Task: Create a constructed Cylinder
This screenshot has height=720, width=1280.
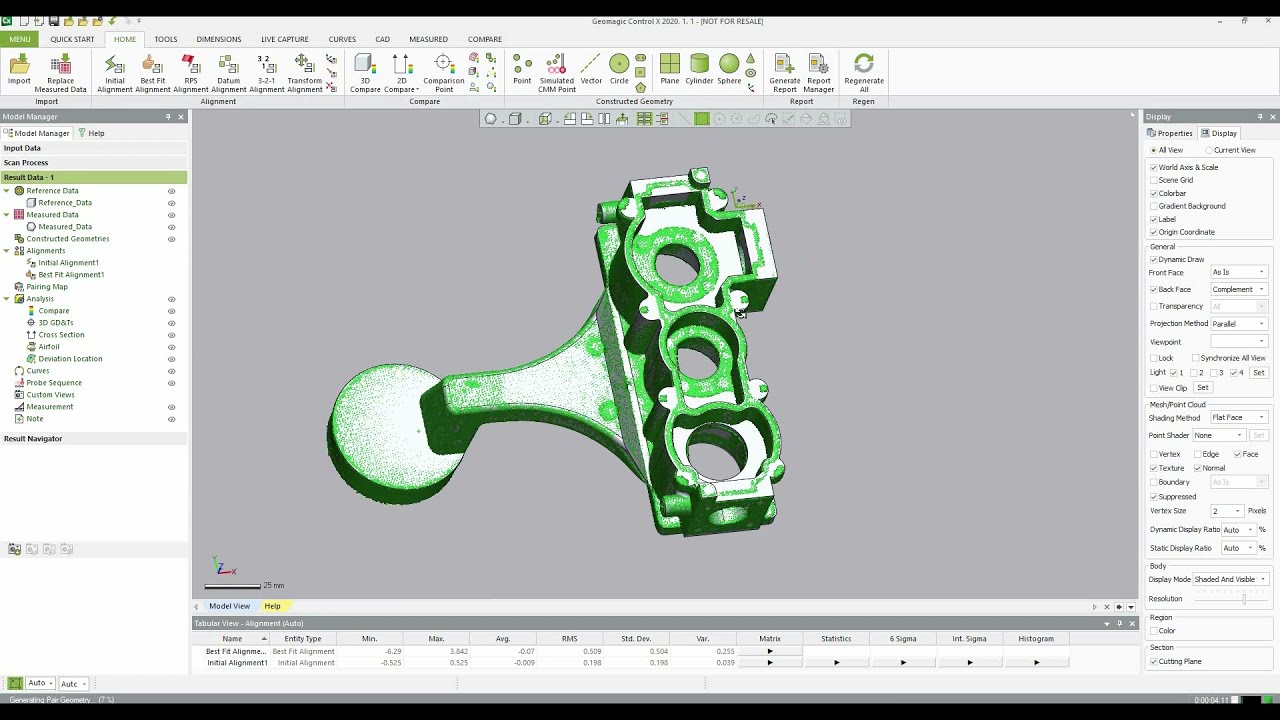Action: (699, 71)
